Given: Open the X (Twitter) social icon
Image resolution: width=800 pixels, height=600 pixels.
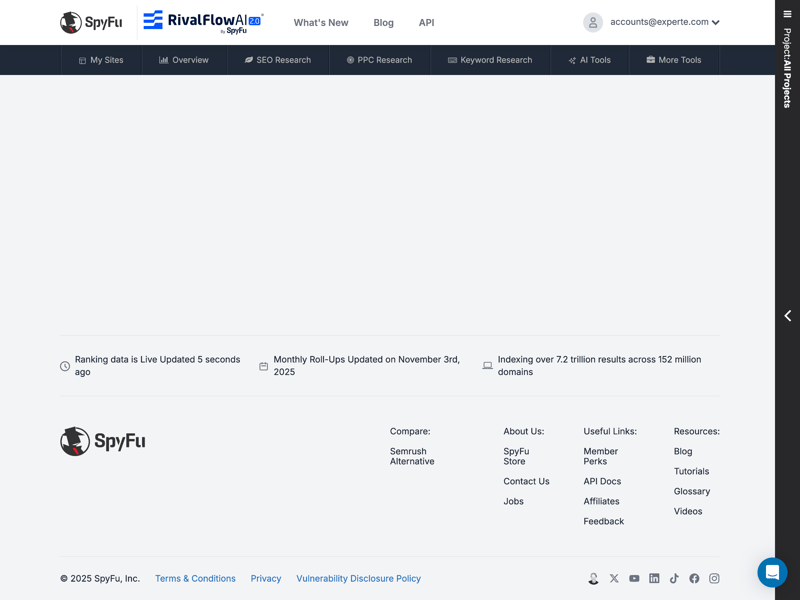Looking at the screenshot, I should tap(614, 579).
